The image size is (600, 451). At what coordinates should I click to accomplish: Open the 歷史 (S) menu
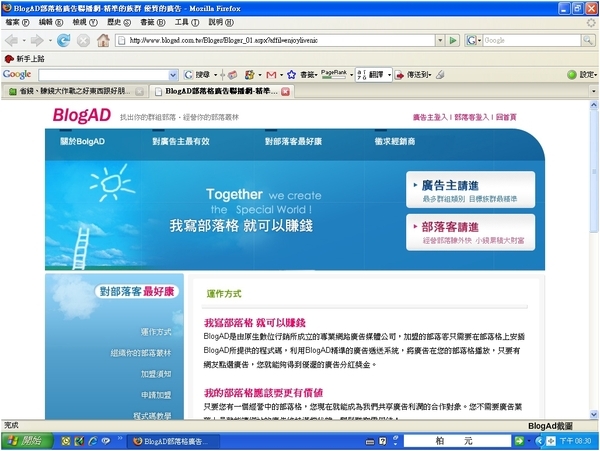pyautogui.click(x=119, y=23)
